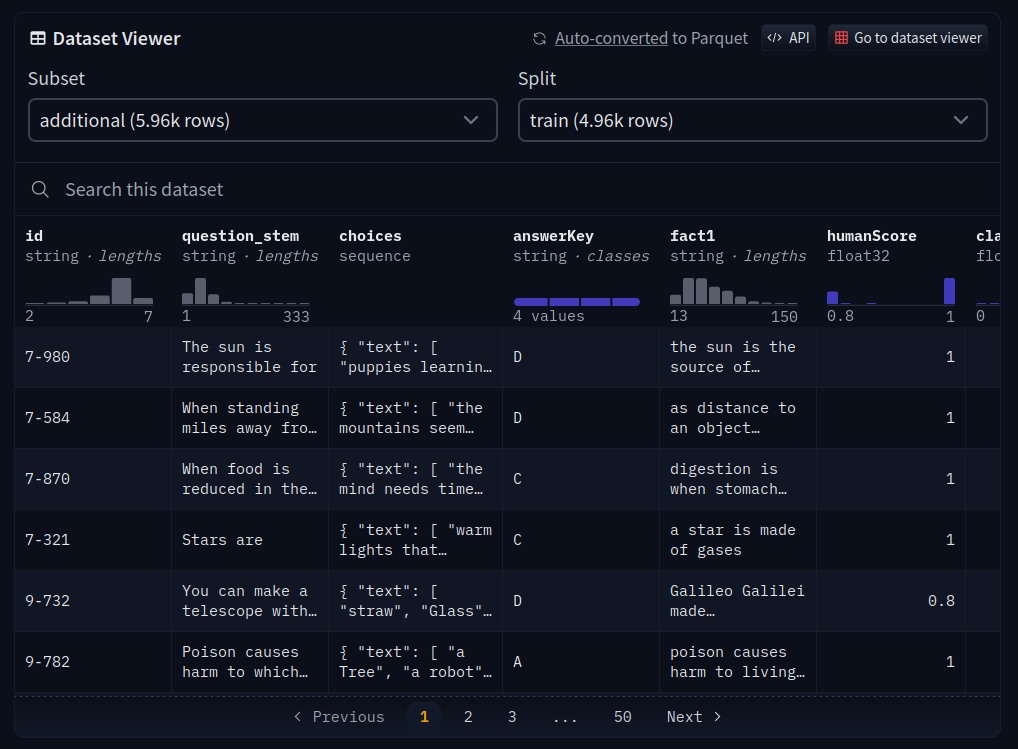1018x749 pixels.
Task: Select the question_stem column header
Action: point(240,236)
